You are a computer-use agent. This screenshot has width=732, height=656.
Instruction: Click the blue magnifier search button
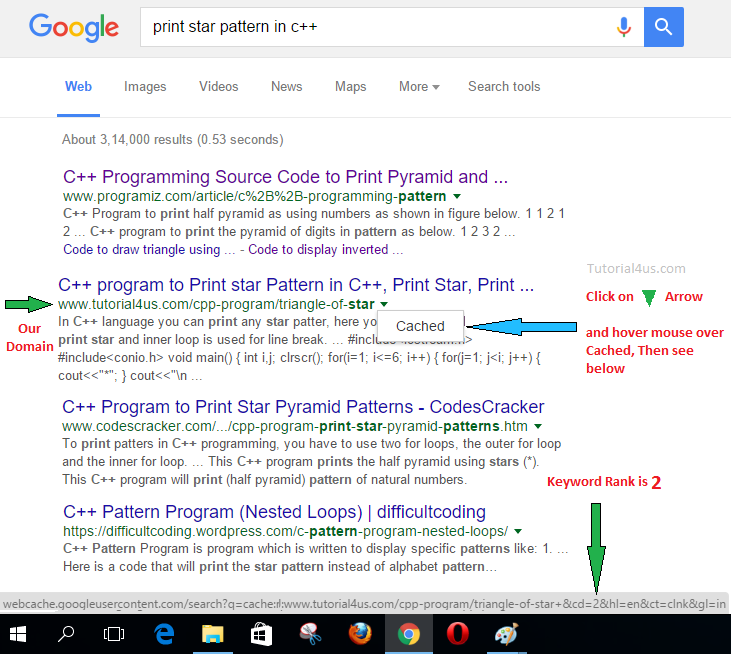click(x=664, y=27)
